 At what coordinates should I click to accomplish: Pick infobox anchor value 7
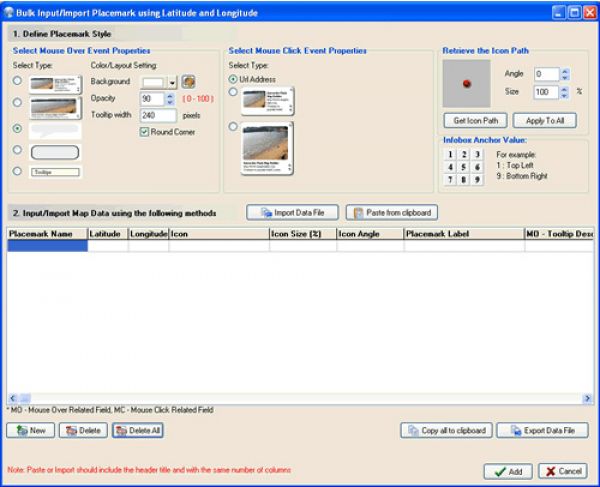[450, 180]
